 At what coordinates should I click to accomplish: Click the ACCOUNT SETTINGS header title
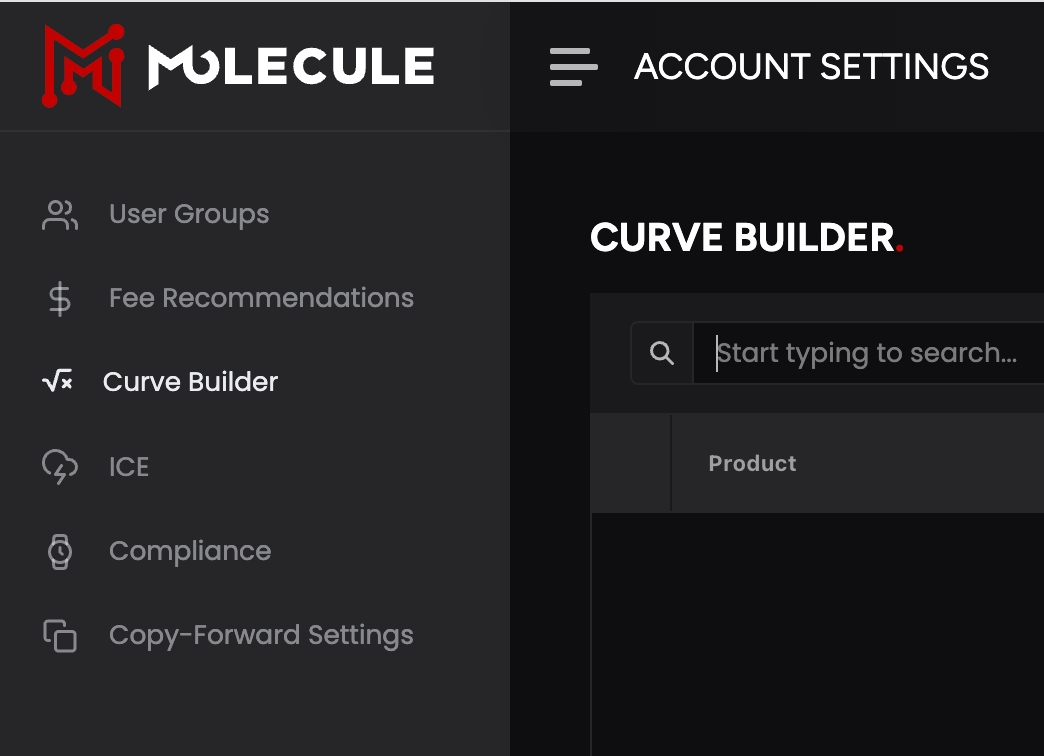pos(811,67)
